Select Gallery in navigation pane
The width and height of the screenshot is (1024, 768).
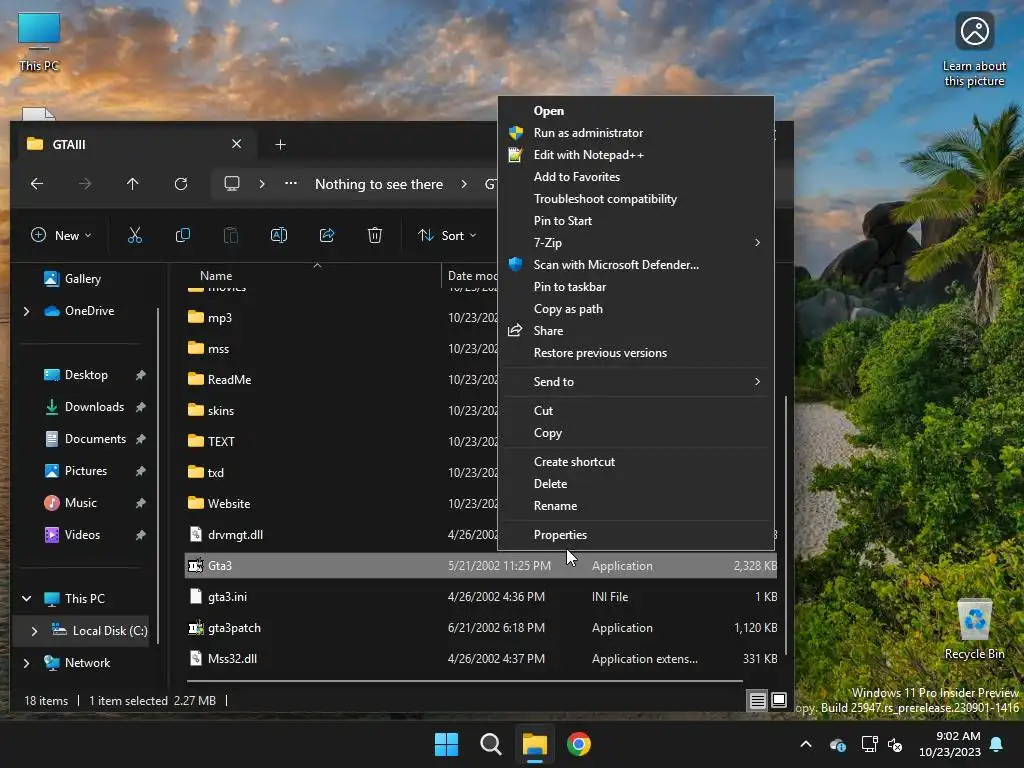[x=82, y=279]
